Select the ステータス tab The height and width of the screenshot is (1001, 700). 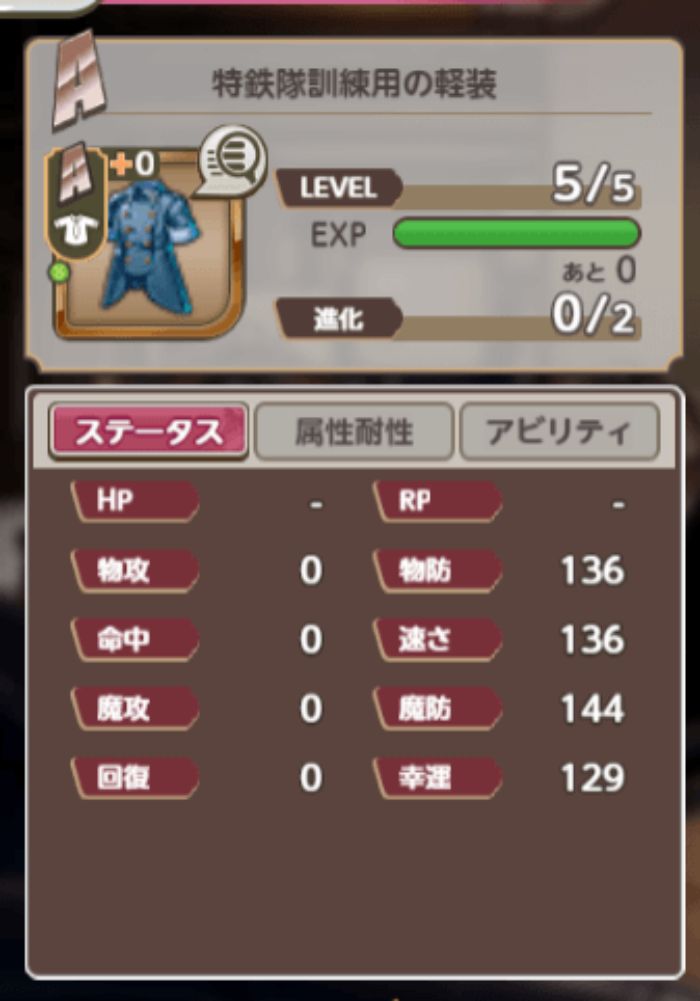[149, 432]
